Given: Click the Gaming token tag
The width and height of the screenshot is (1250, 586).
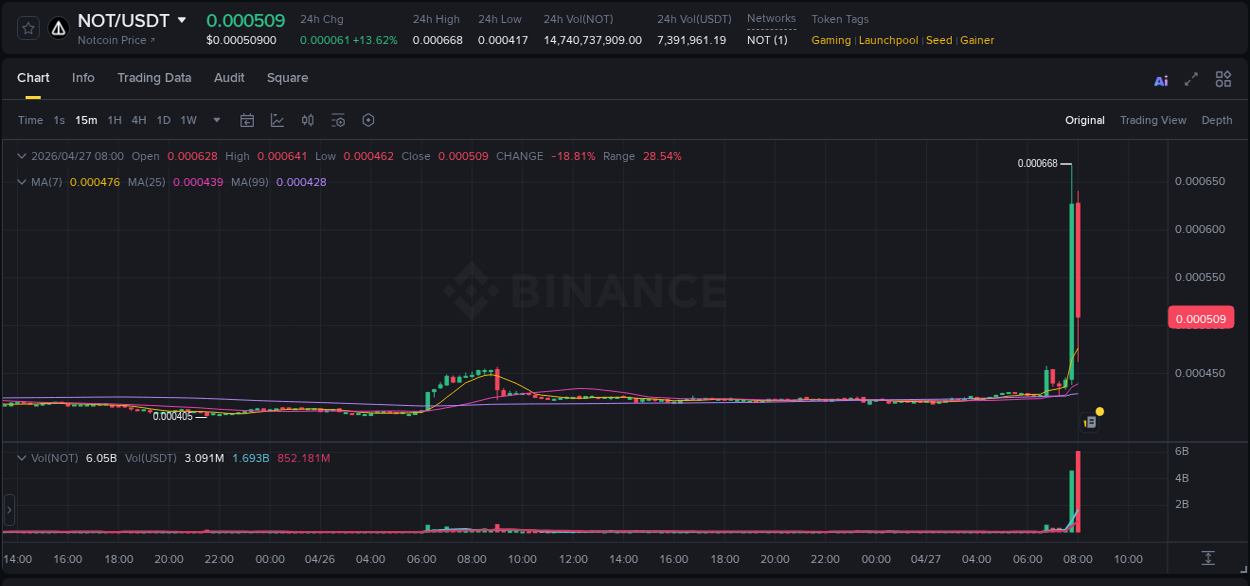Looking at the screenshot, I should tap(831, 40).
